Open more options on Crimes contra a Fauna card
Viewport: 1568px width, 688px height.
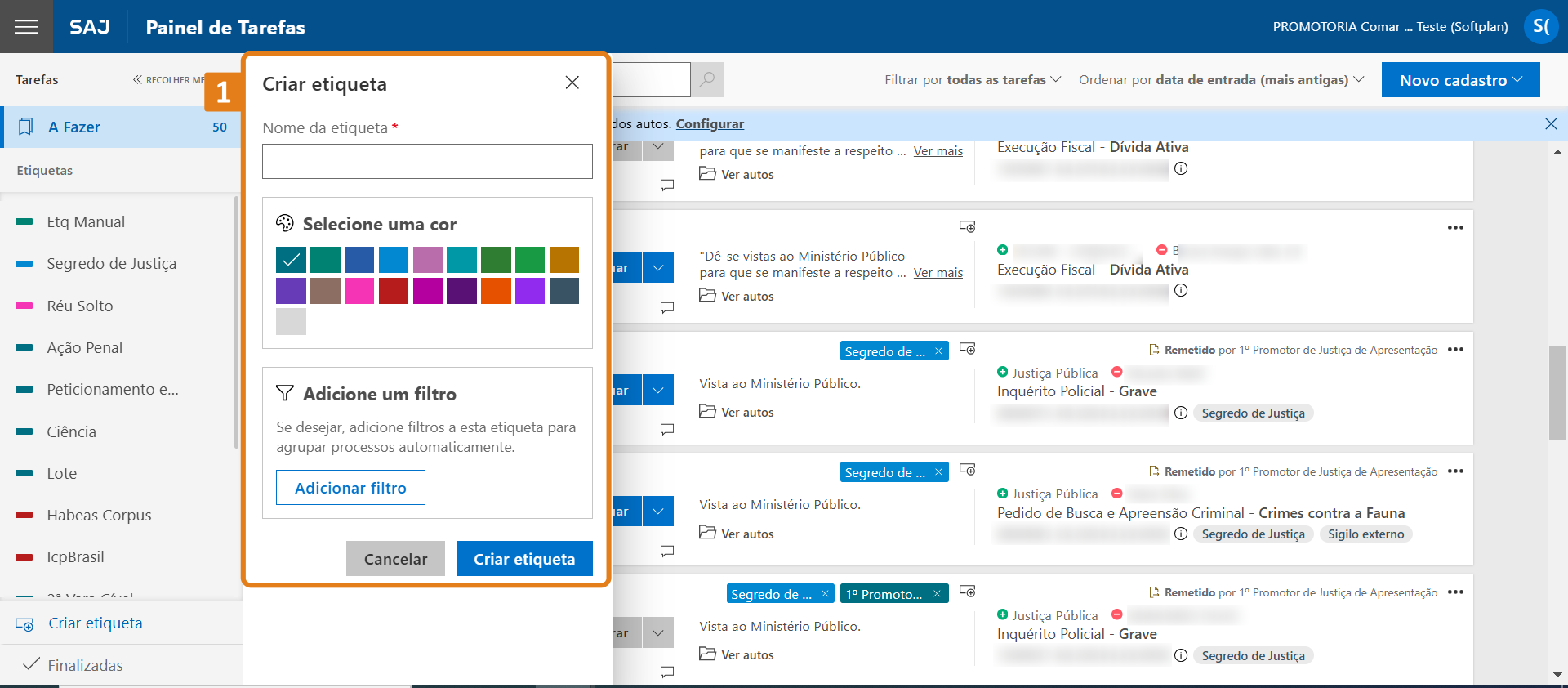(1454, 471)
